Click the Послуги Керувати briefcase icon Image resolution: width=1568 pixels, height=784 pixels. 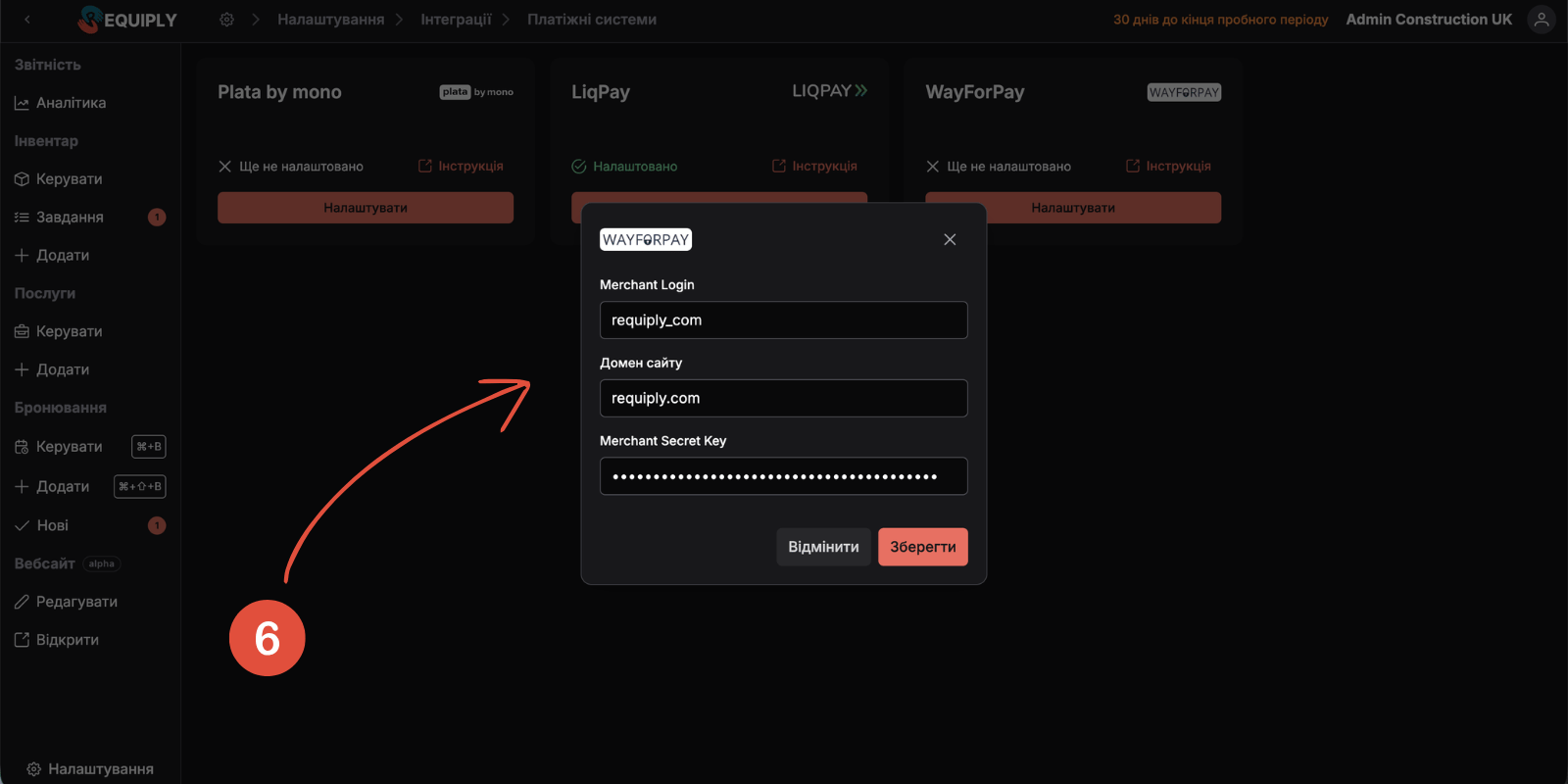22,331
